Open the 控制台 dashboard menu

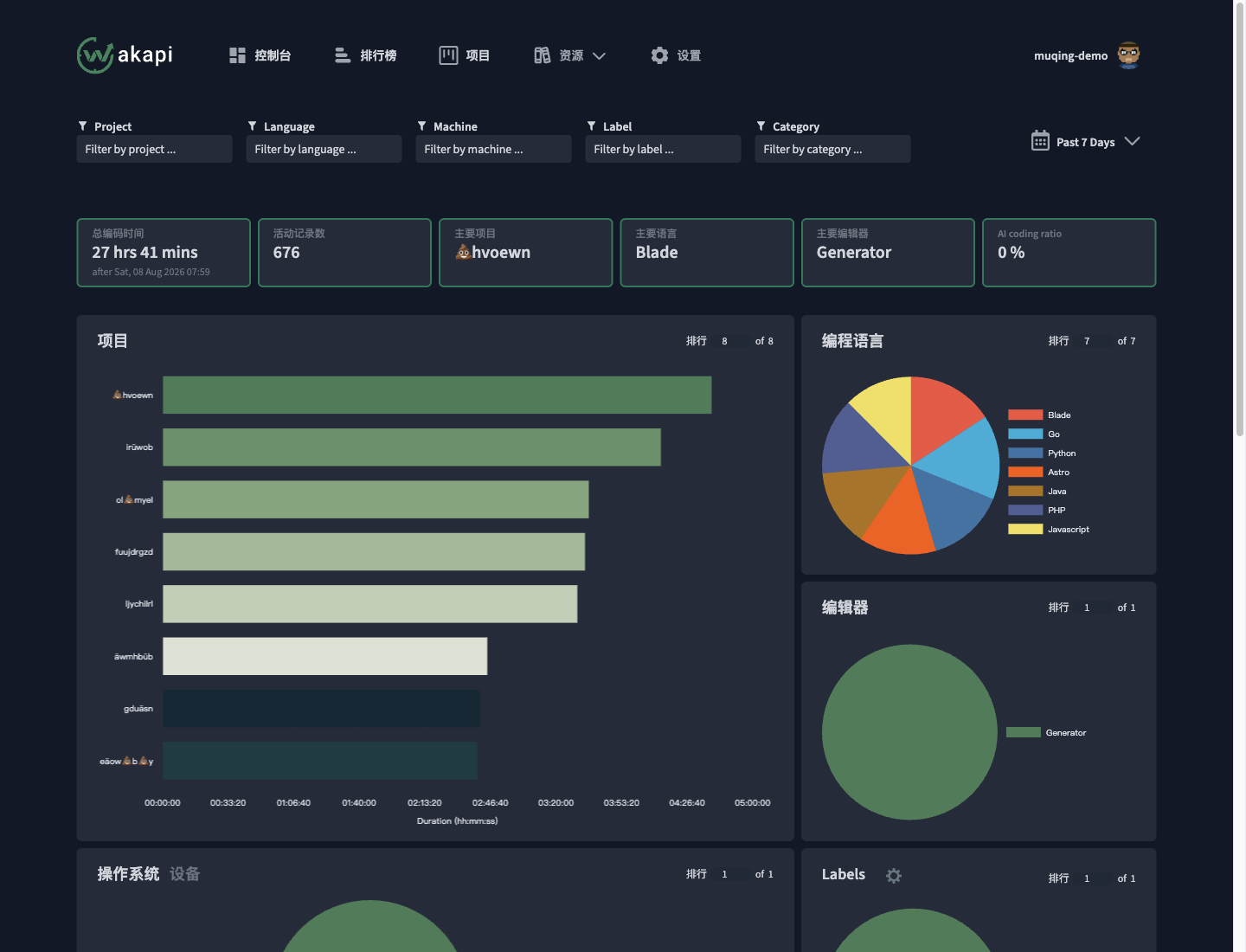point(260,55)
